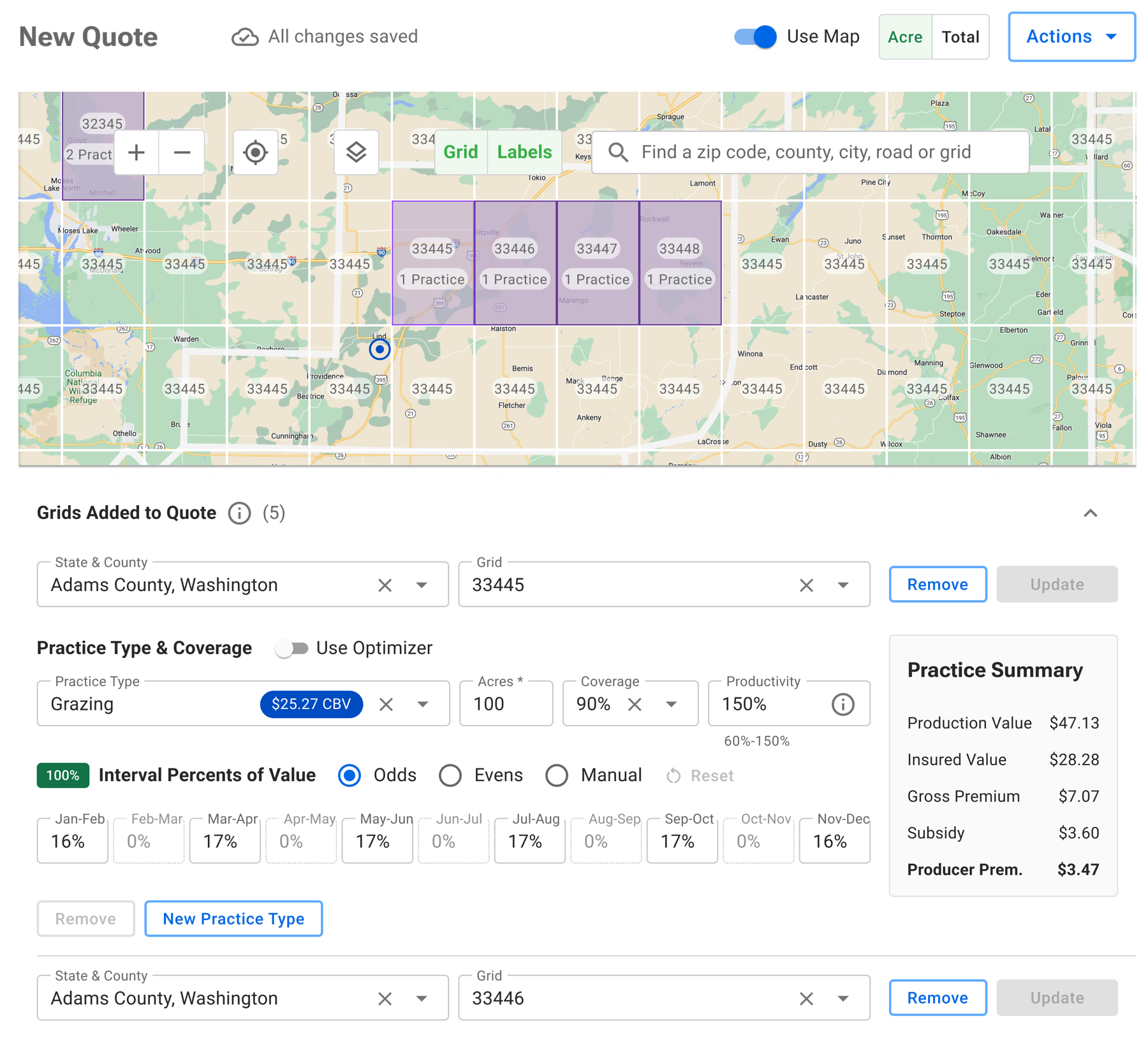The image size is (1148, 1047).
Task: Click the blue location marker near Lind
Action: [x=379, y=349]
